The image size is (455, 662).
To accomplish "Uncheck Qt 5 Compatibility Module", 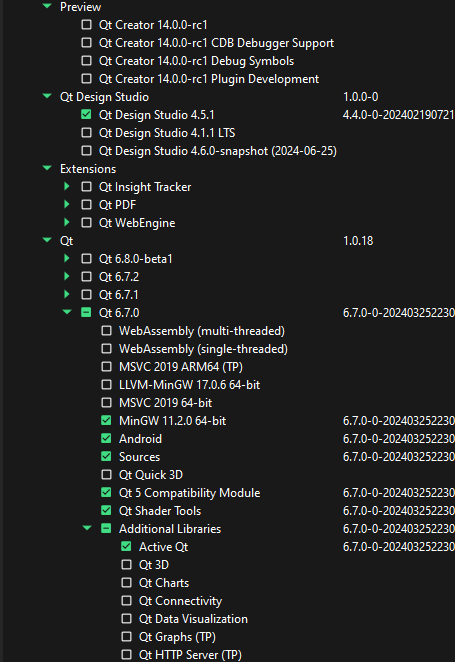I will (106, 493).
